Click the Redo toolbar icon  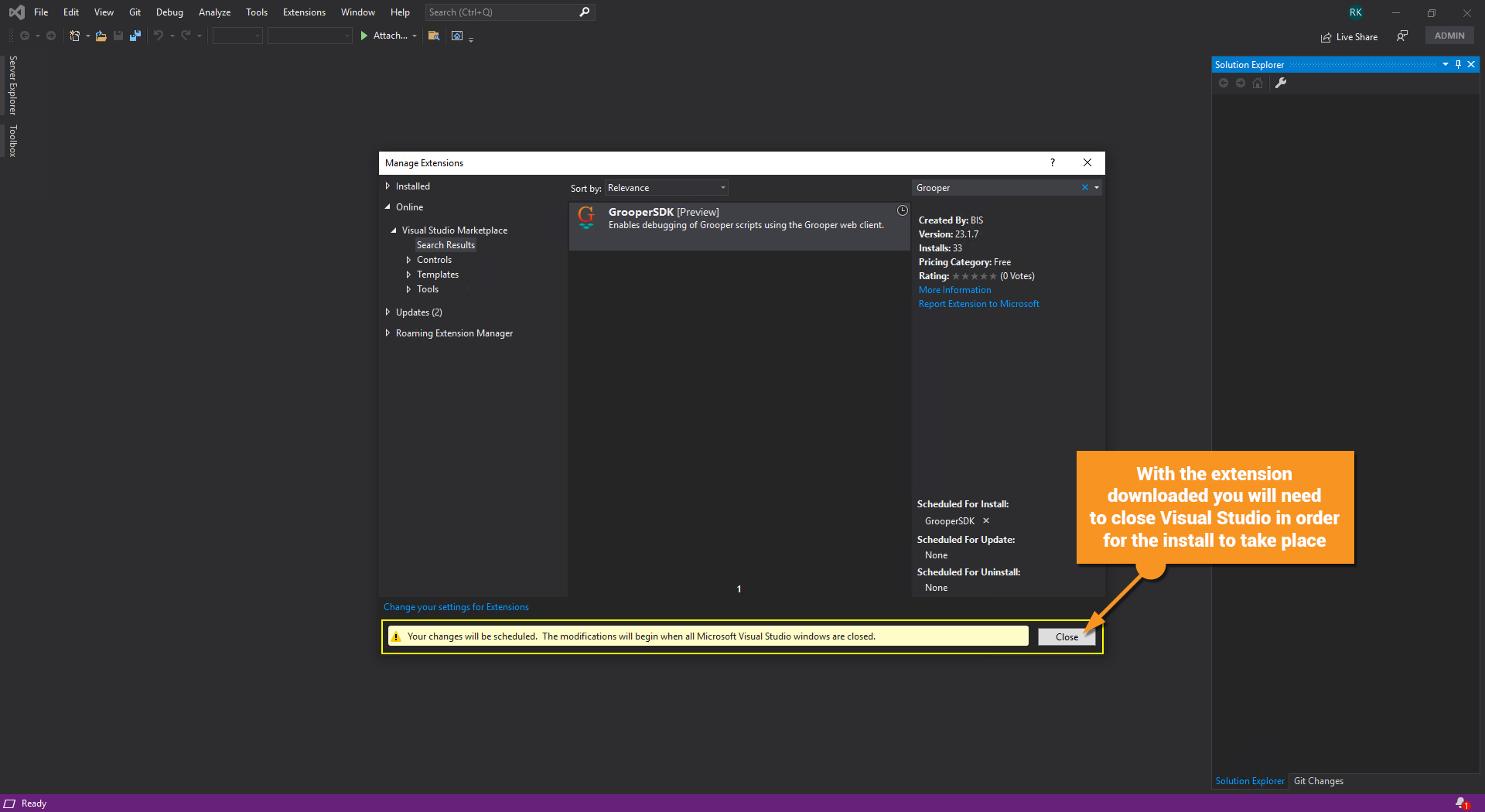[x=186, y=36]
